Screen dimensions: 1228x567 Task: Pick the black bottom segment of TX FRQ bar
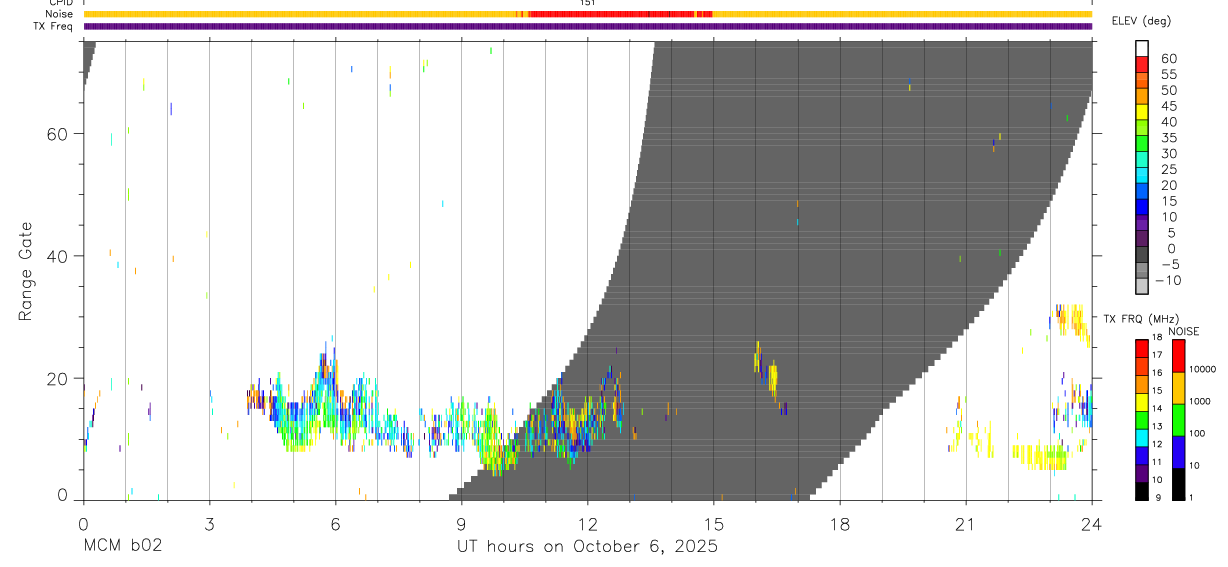click(x=1142, y=491)
